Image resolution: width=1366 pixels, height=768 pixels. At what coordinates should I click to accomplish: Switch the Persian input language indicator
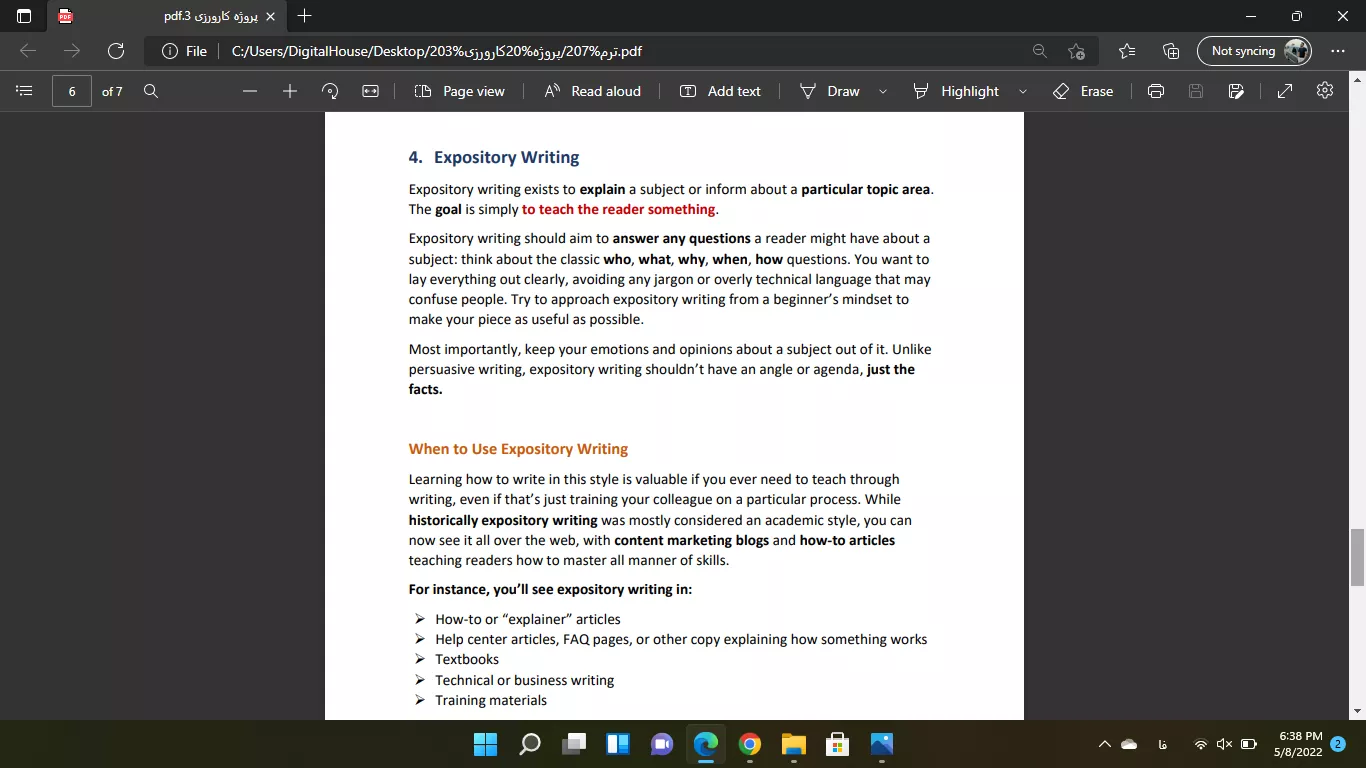(1164, 744)
